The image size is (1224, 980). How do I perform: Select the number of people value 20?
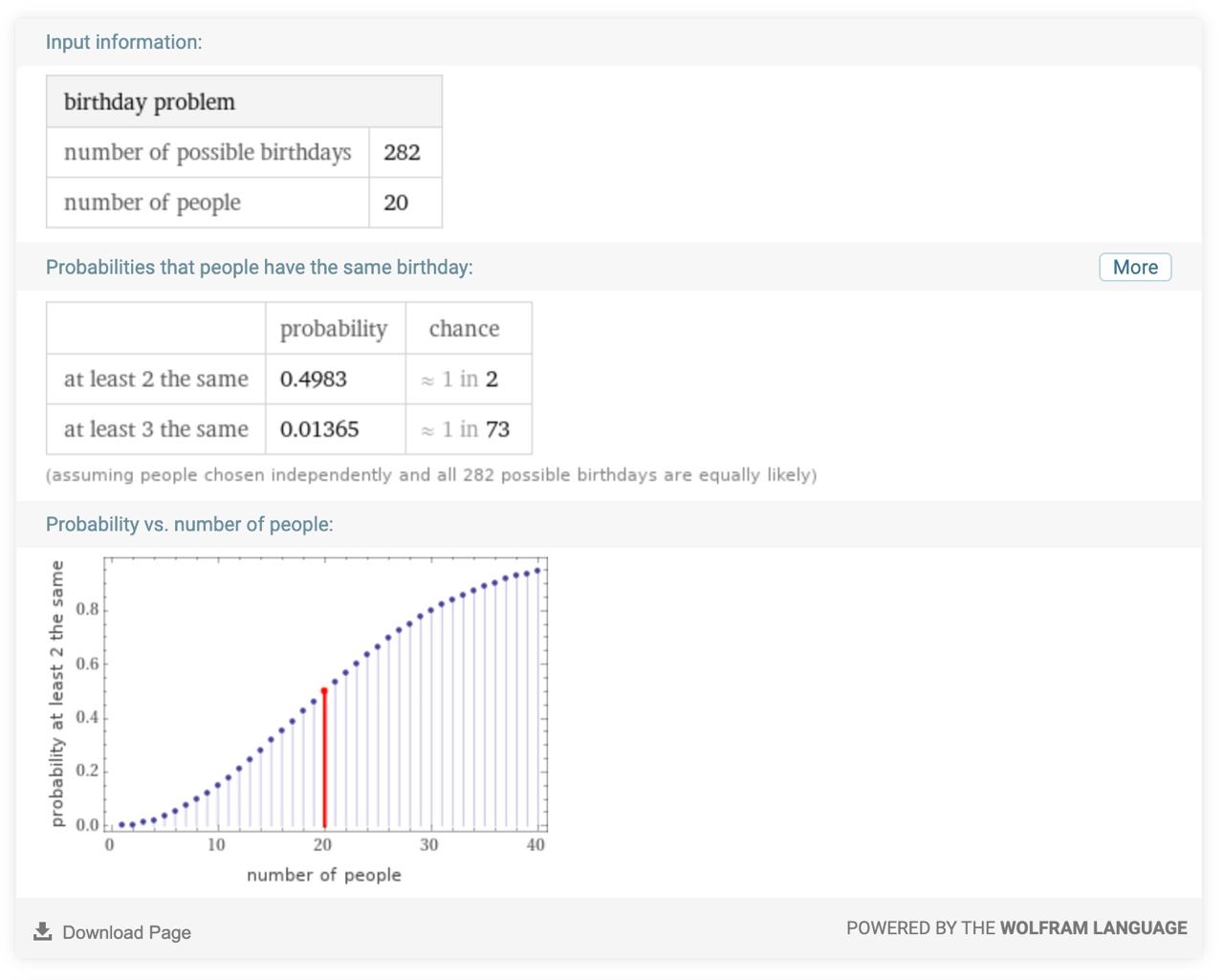(x=396, y=203)
